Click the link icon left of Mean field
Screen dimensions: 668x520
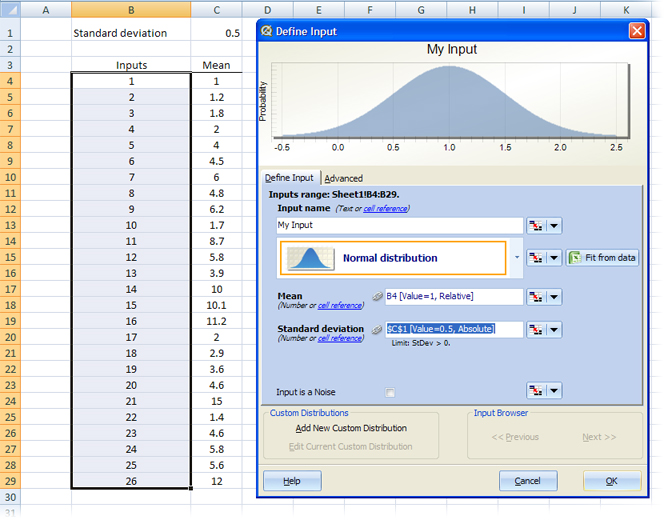point(377,297)
